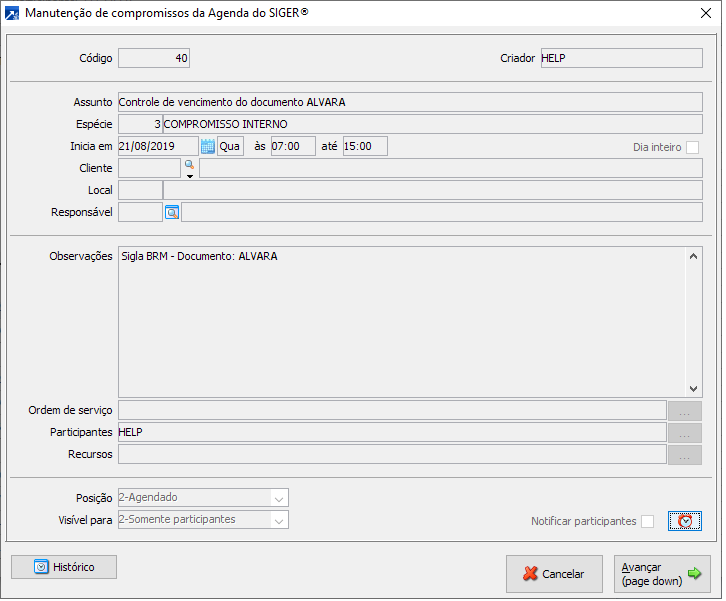
Task: Click the Histórico button
Action: click(64, 568)
